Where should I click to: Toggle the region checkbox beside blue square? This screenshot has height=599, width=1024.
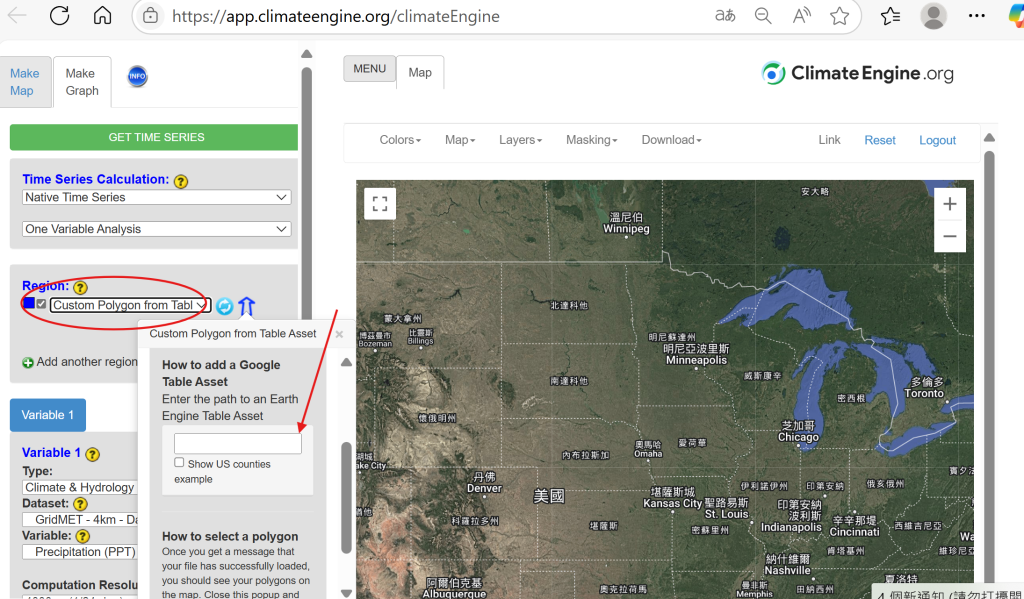42,304
